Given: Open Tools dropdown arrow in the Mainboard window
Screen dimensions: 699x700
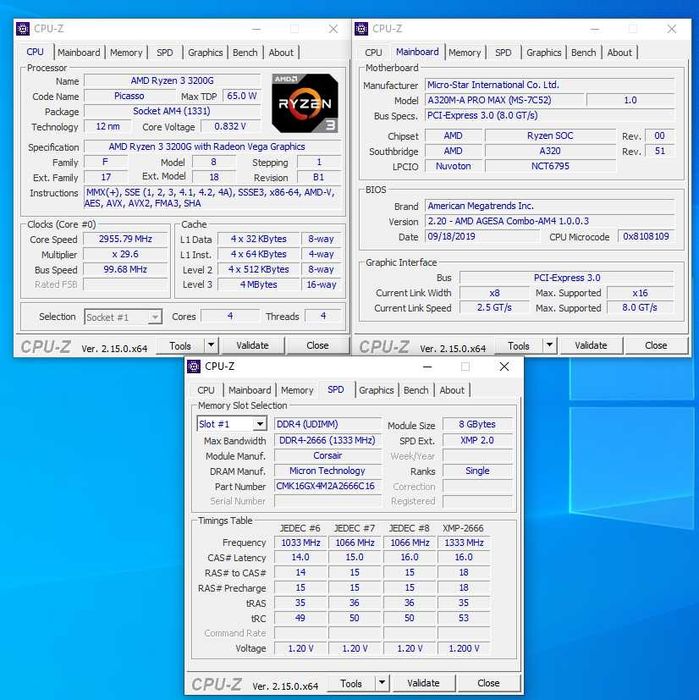Looking at the screenshot, I should (x=549, y=345).
